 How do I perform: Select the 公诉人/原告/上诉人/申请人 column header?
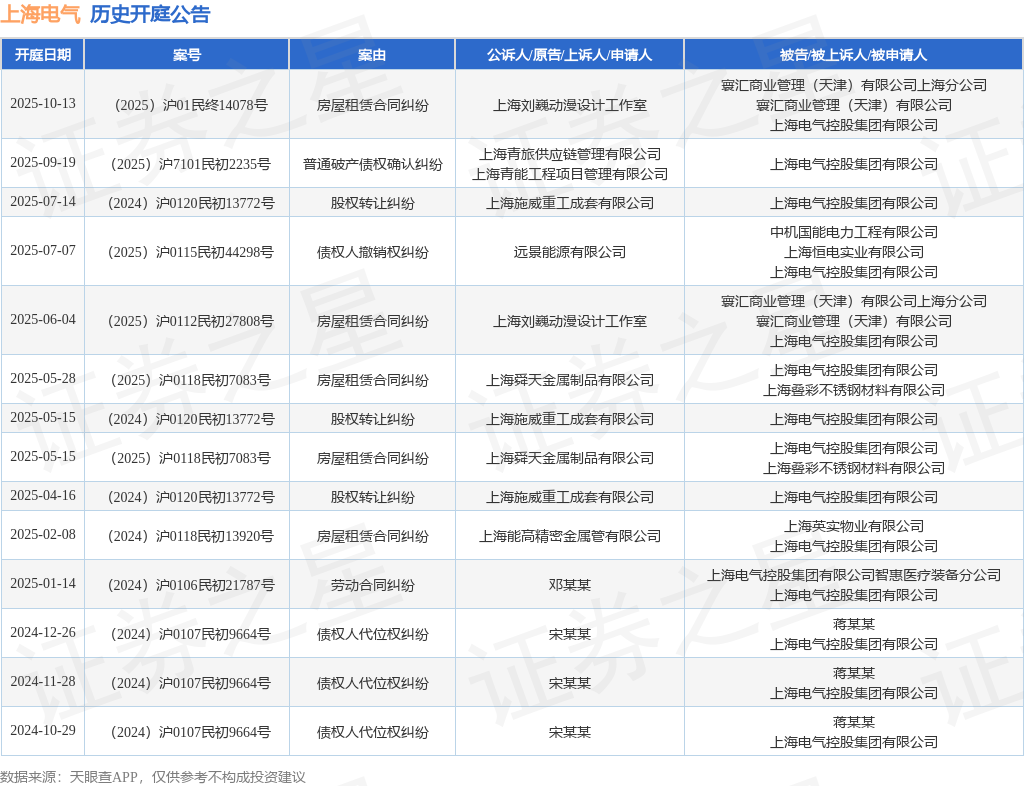569,55
